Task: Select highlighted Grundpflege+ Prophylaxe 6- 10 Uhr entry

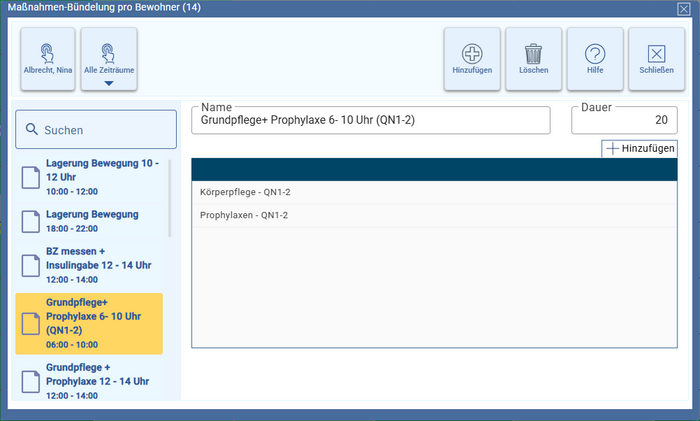Action: (97, 322)
